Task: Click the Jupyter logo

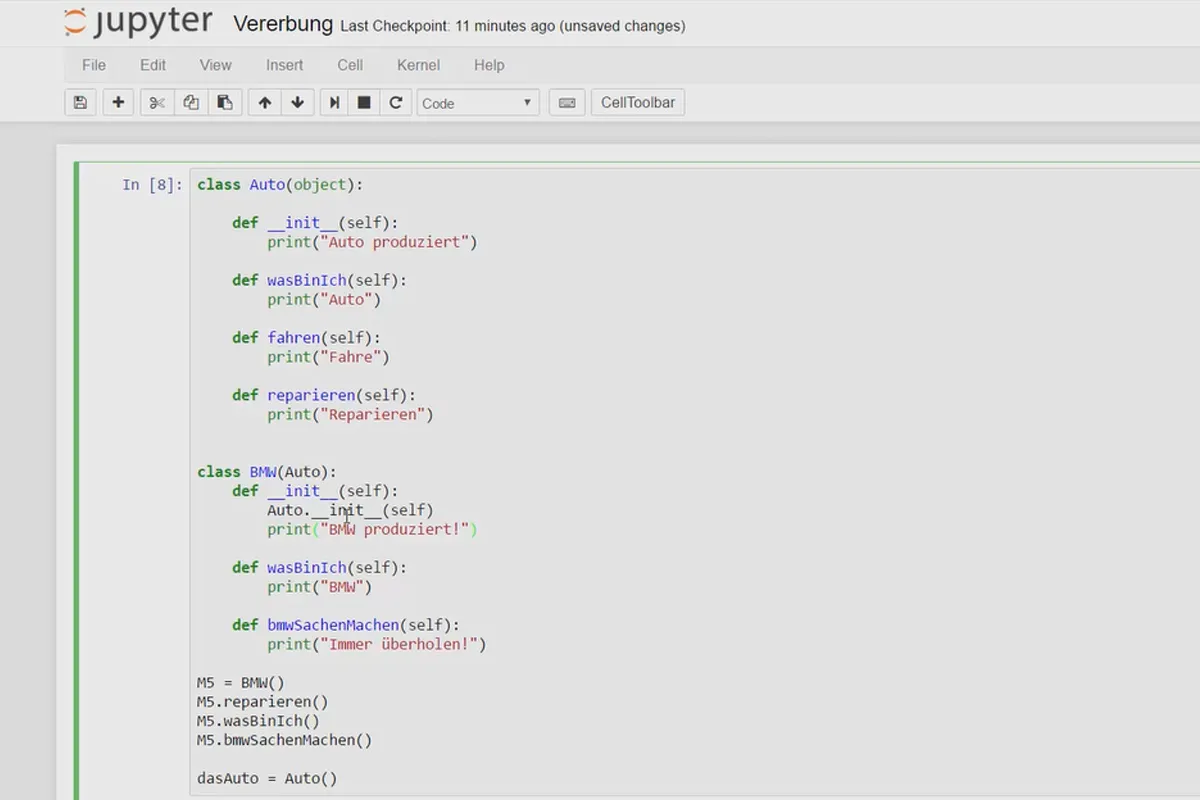Action: click(x=139, y=23)
